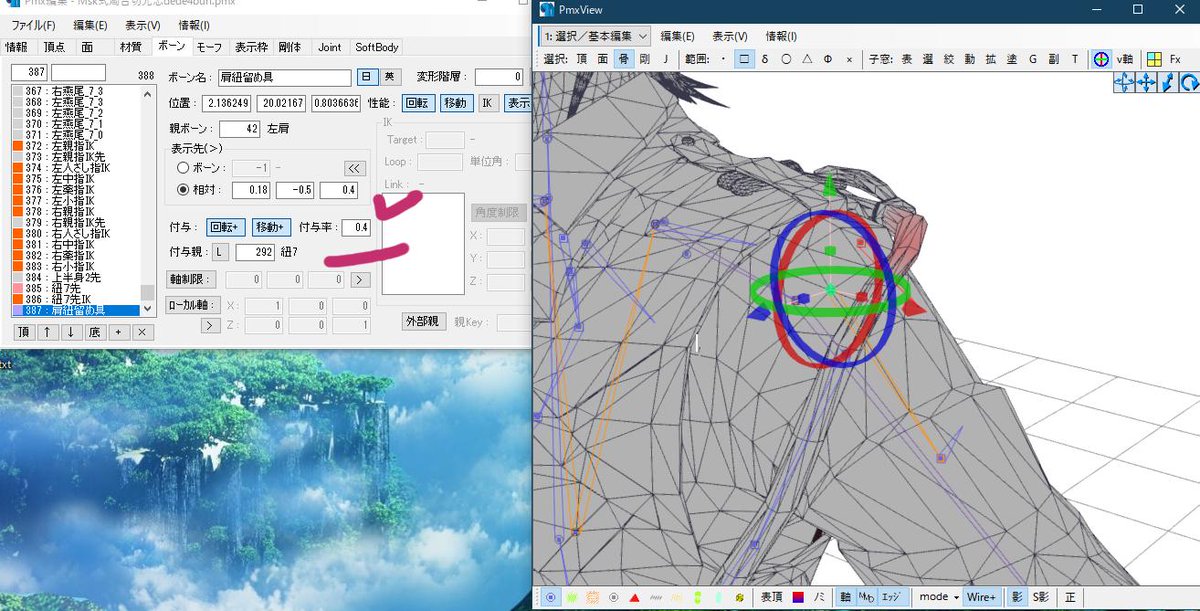Select bone 372 : 左親指IK in list
The width and height of the screenshot is (1200, 611).
[74, 146]
